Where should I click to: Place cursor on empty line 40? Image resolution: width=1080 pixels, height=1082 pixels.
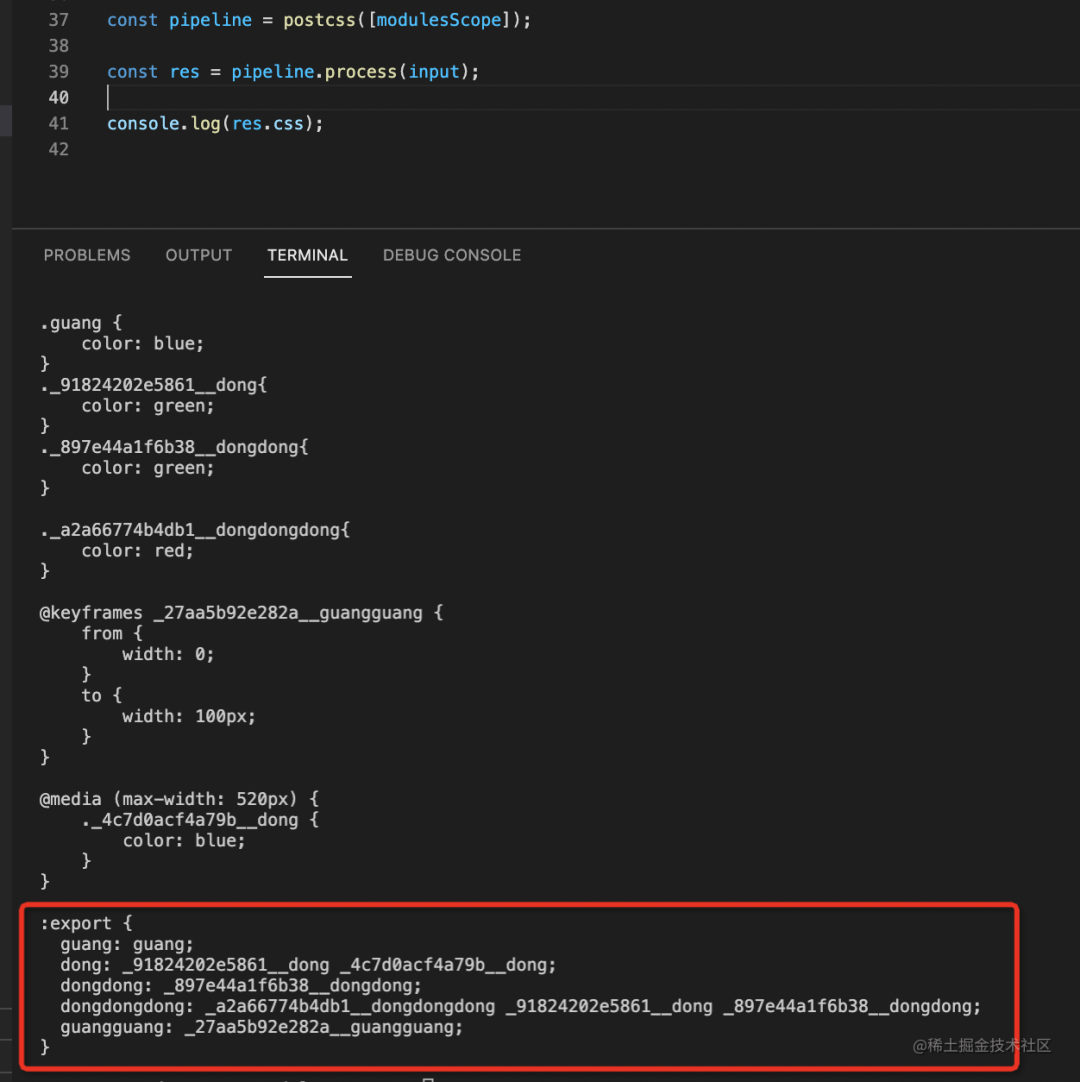(x=300, y=98)
